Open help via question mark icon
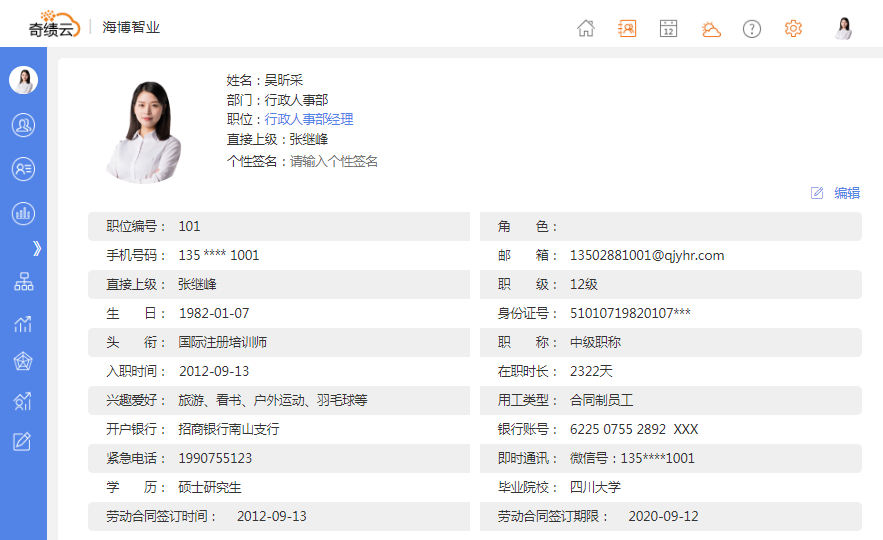The width and height of the screenshot is (883, 540). pos(752,28)
